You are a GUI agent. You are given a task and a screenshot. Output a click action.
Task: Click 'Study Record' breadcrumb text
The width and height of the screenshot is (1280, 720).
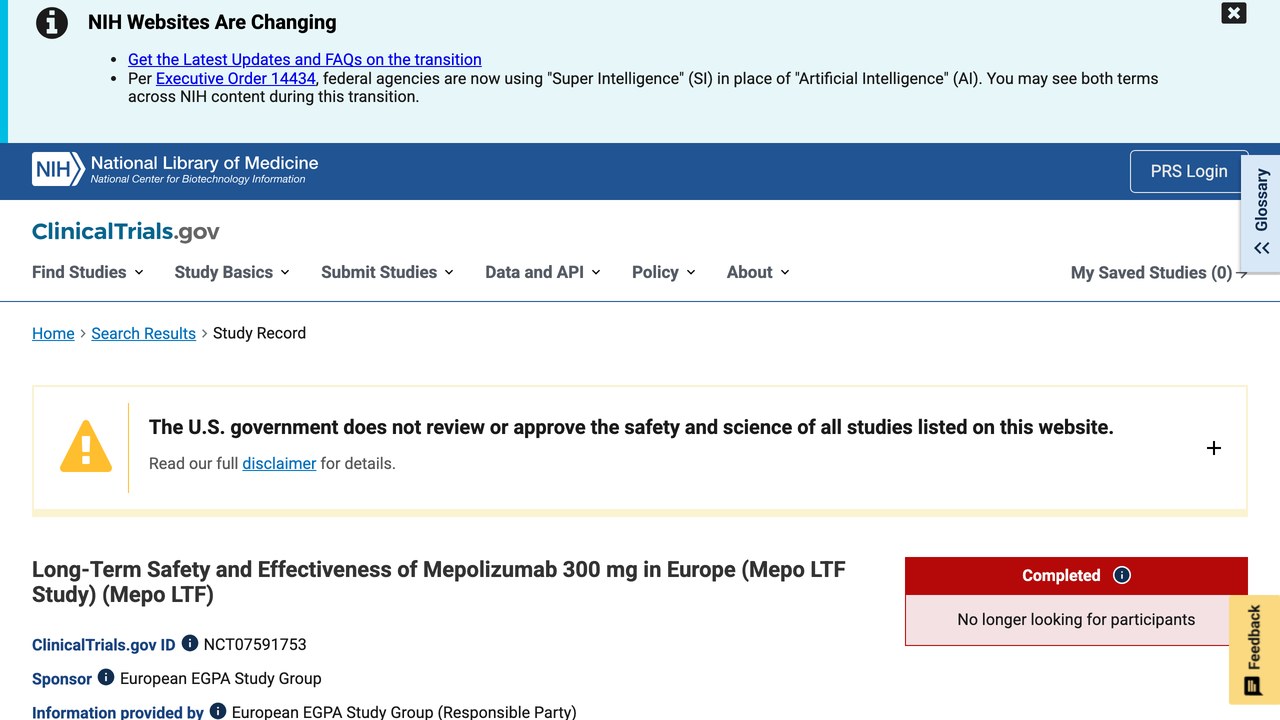pyautogui.click(x=259, y=333)
